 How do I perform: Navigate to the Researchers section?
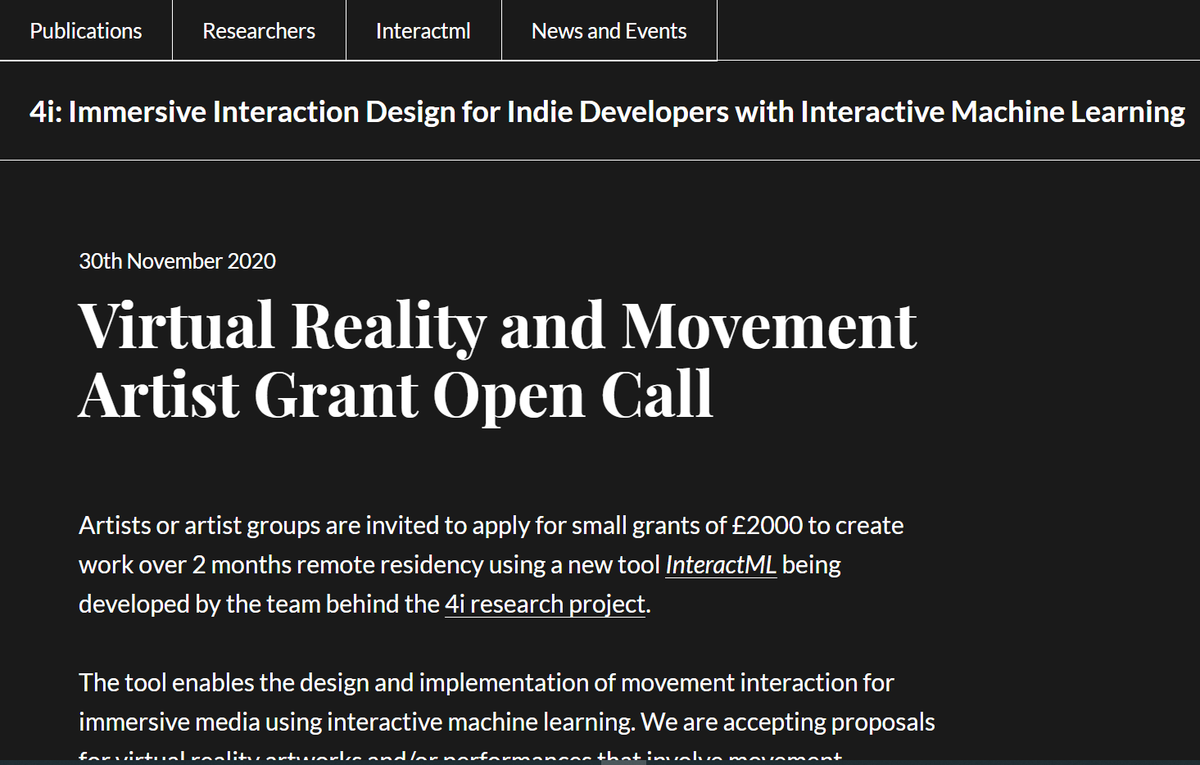(258, 30)
